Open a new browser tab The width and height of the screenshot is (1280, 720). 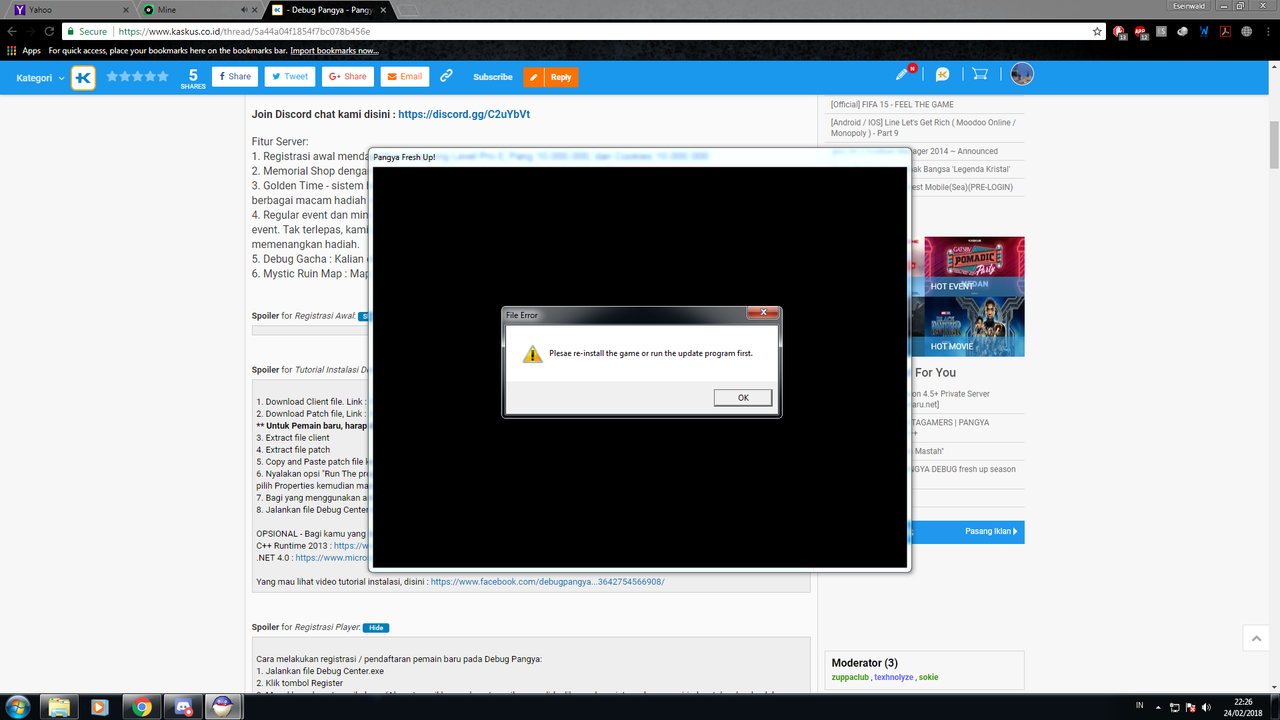click(407, 10)
